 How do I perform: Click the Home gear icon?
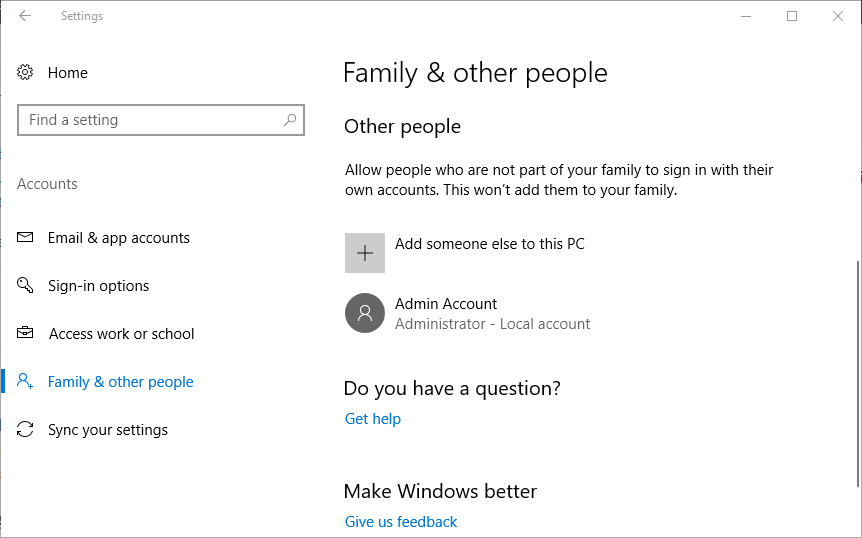pos(26,73)
